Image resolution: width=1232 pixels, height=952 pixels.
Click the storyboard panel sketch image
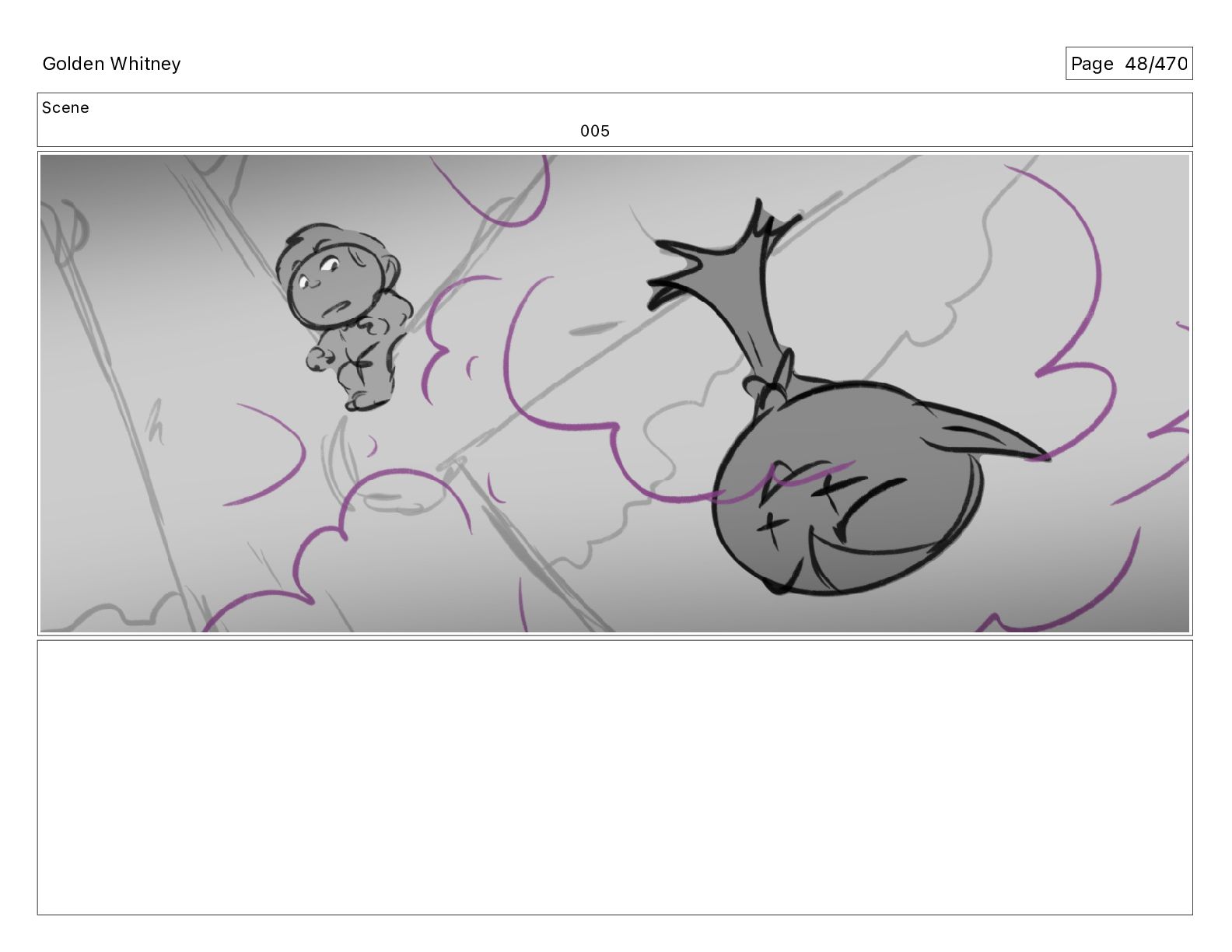click(614, 394)
